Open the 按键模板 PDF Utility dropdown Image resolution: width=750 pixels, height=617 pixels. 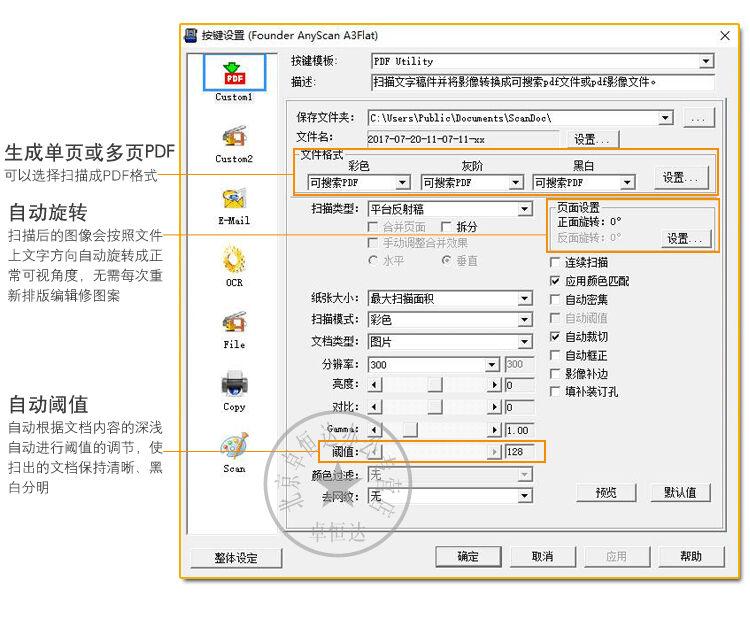click(x=706, y=61)
